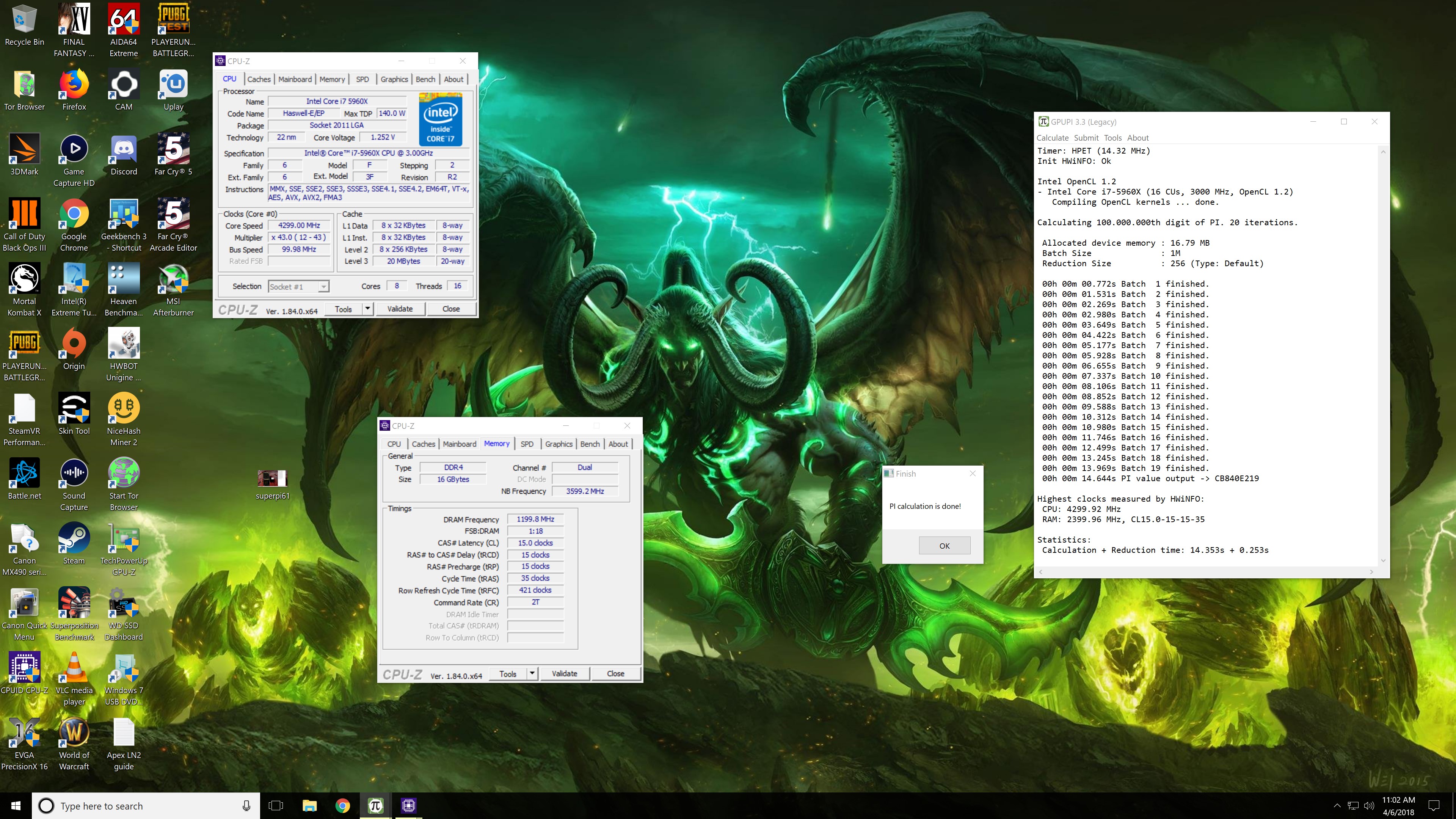
Task: Open Tools dropdown arrow in top CPU-Z
Action: click(x=367, y=309)
